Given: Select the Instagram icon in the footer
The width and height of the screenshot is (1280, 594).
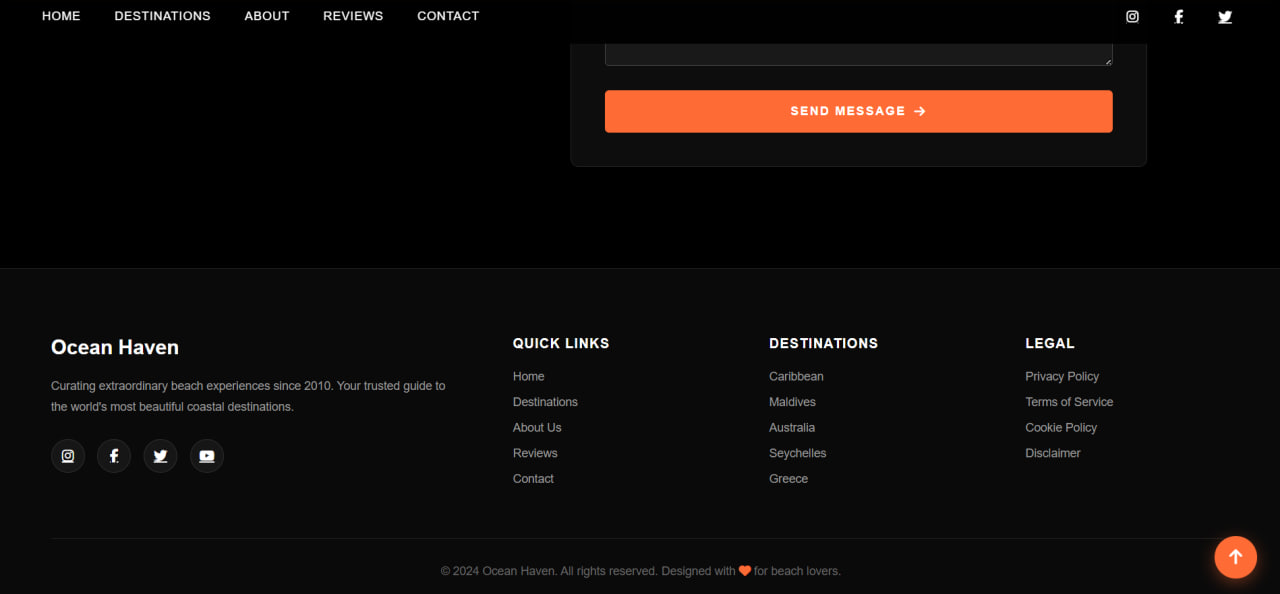Looking at the screenshot, I should [x=67, y=455].
